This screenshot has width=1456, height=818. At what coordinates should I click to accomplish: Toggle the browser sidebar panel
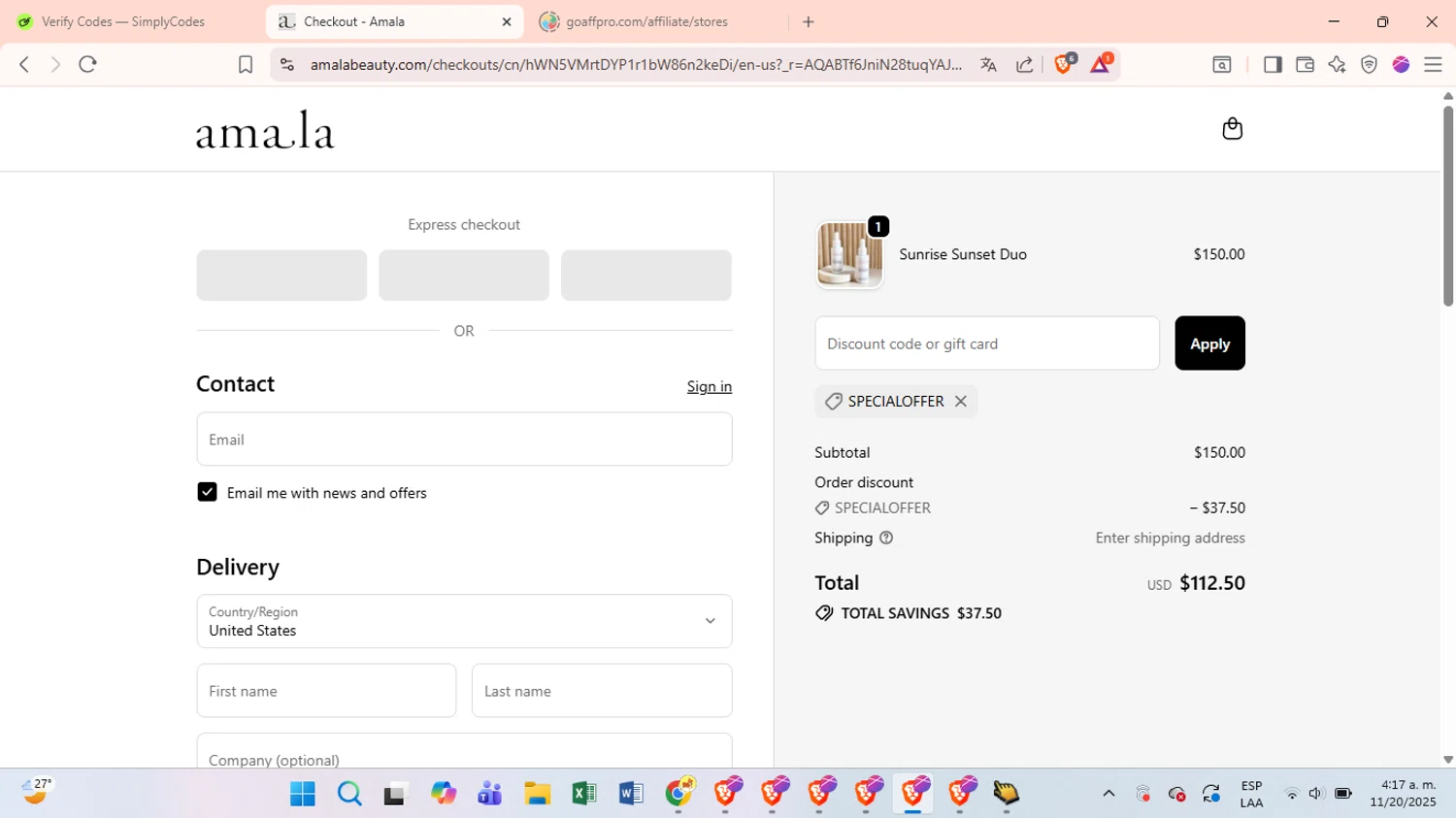coord(1273,64)
